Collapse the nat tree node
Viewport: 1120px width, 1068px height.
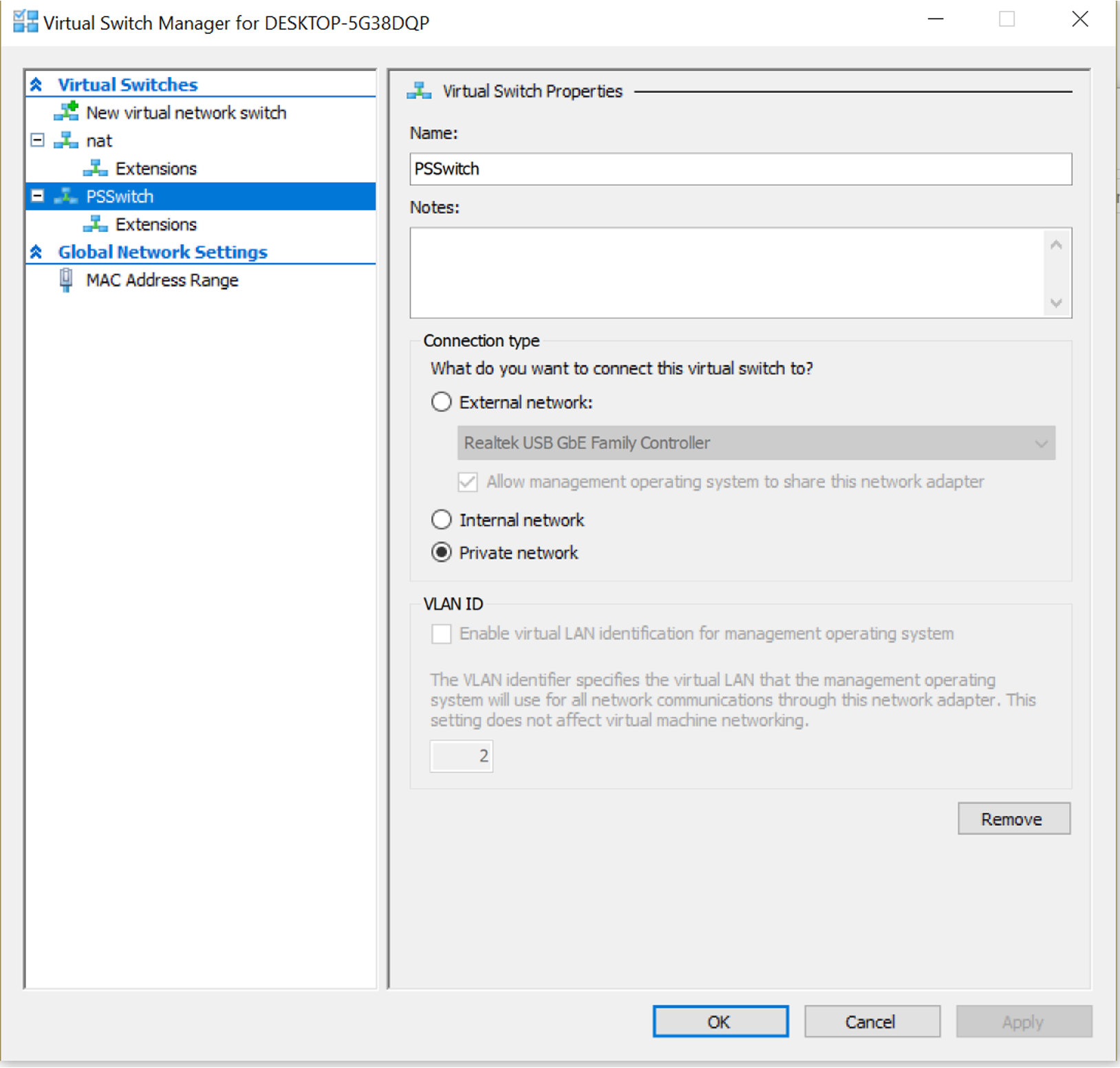(37, 140)
